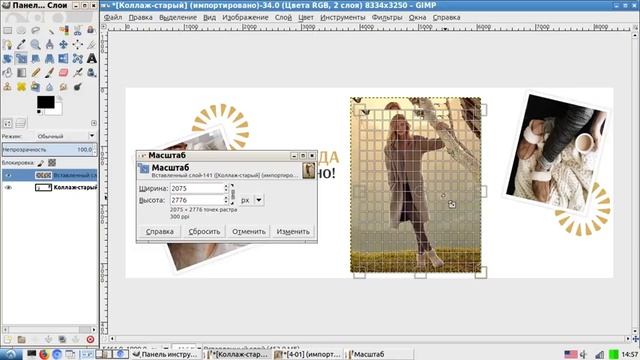Select the Cage Transform tool
Viewport: 640px width, 360px height.
pos(78,59)
